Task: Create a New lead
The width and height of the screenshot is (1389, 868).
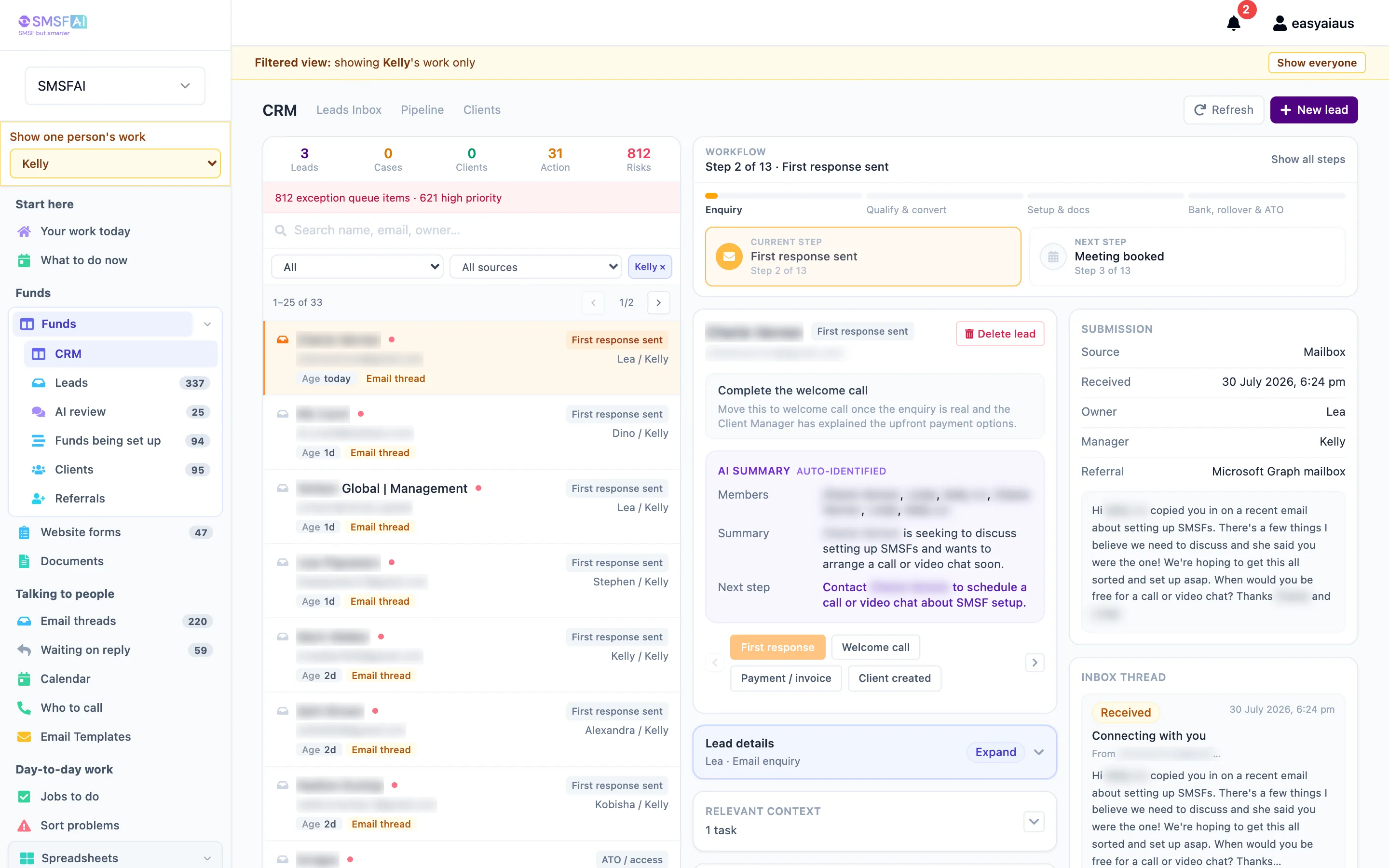Action: 1313,109
